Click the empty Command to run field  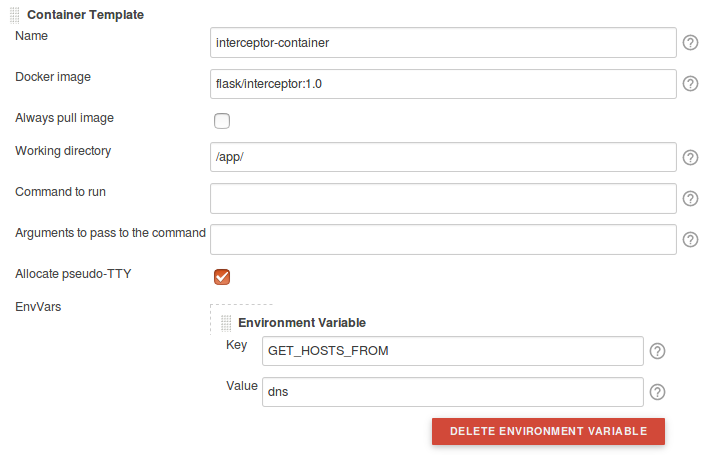[444, 199]
